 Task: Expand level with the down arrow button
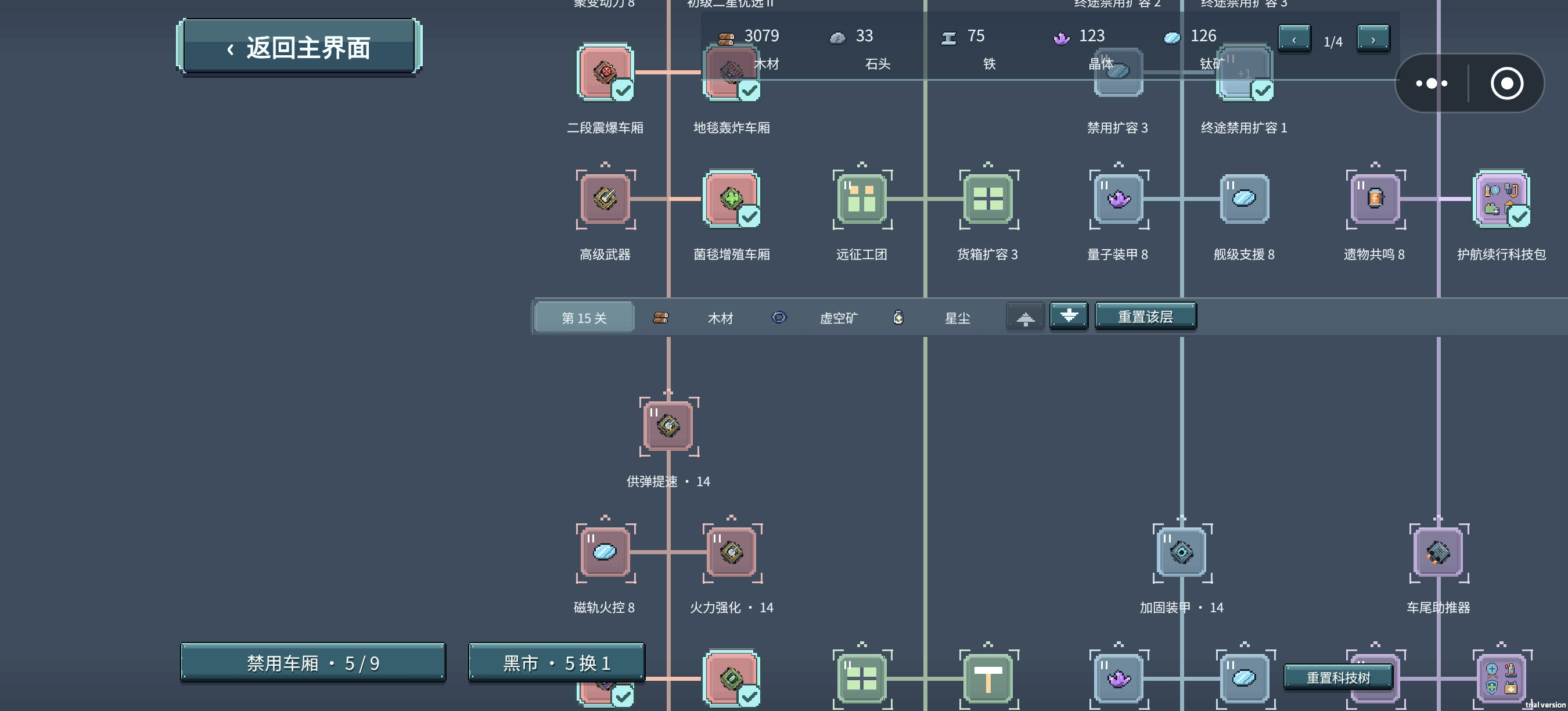[1069, 317]
